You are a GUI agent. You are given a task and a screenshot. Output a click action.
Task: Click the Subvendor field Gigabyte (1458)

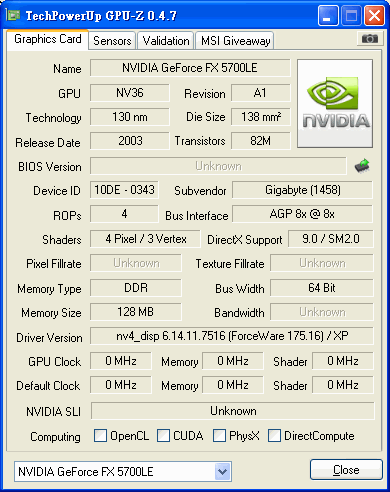pos(303,190)
